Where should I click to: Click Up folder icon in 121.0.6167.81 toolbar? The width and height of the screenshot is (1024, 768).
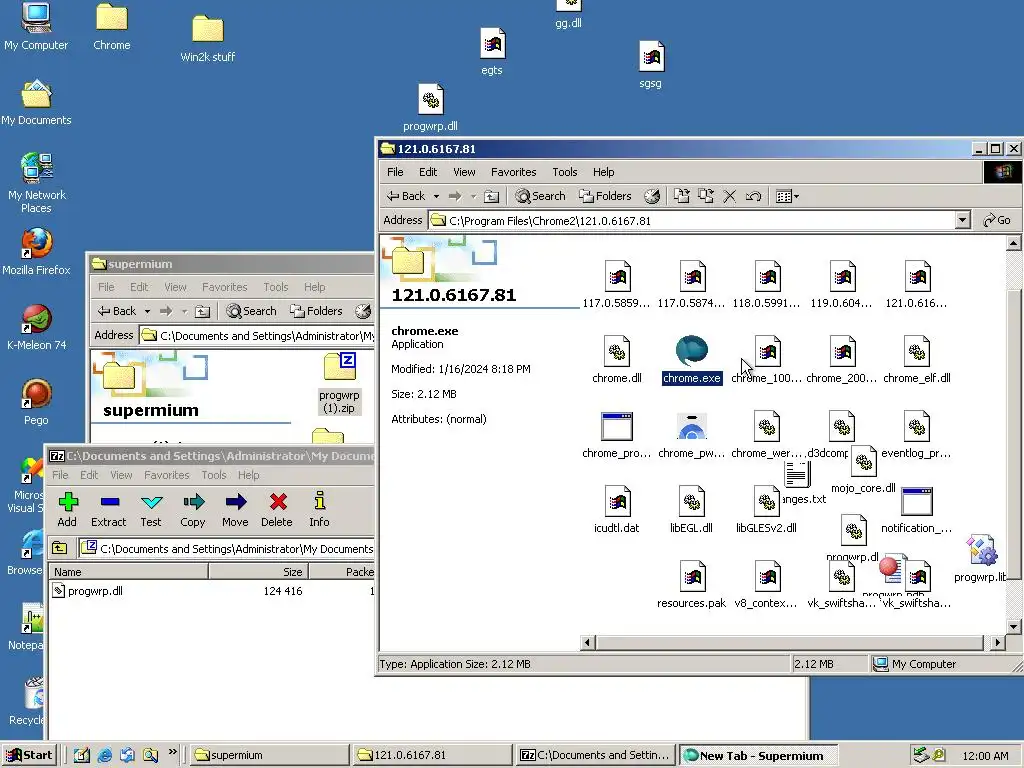click(492, 196)
